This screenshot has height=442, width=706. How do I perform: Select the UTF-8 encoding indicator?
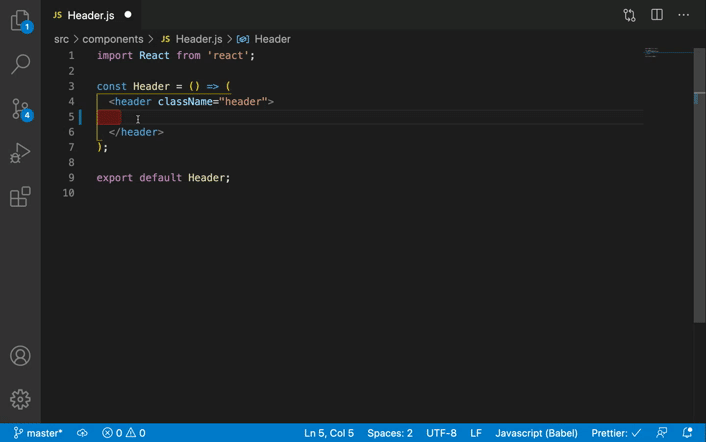point(441,433)
